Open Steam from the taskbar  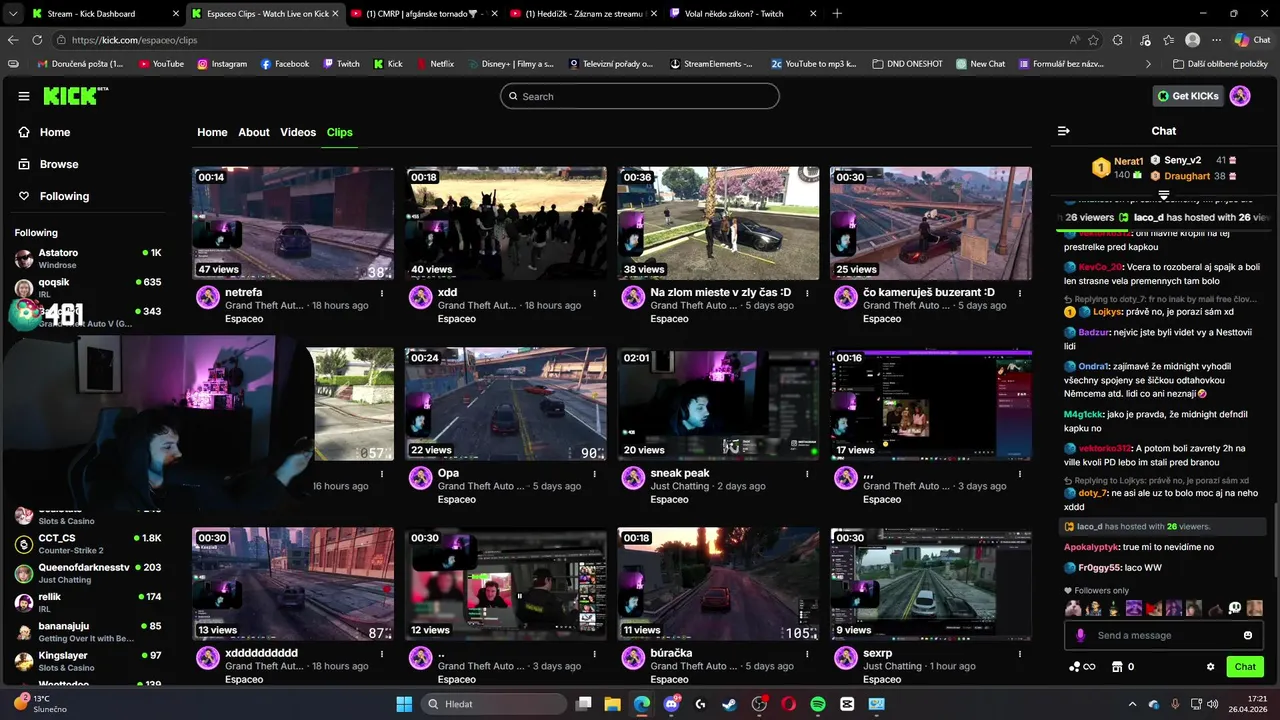[730, 704]
